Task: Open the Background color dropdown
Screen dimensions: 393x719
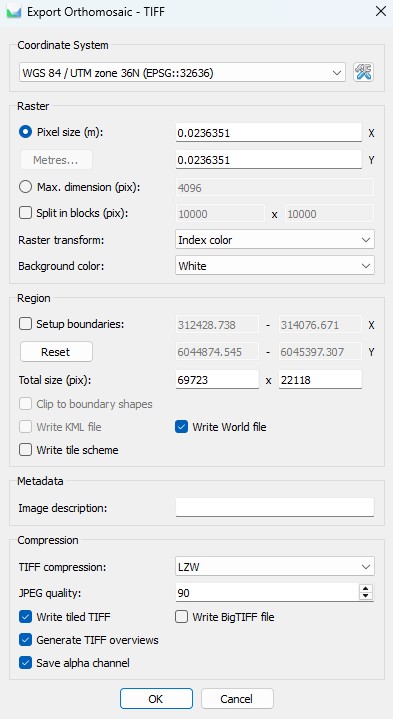Action: [275, 266]
